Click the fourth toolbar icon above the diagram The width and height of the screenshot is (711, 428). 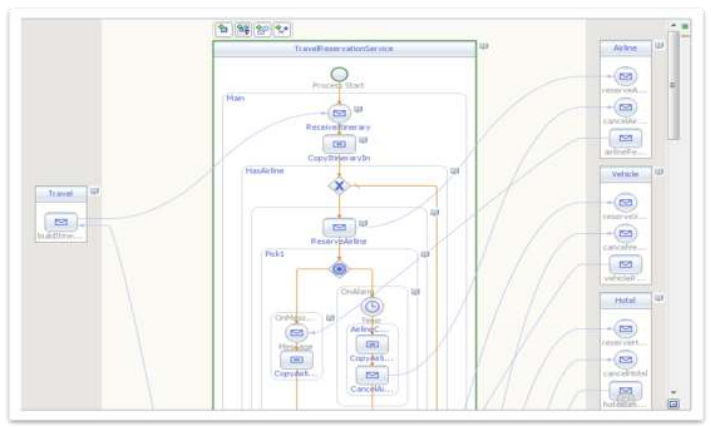[282, 29]
